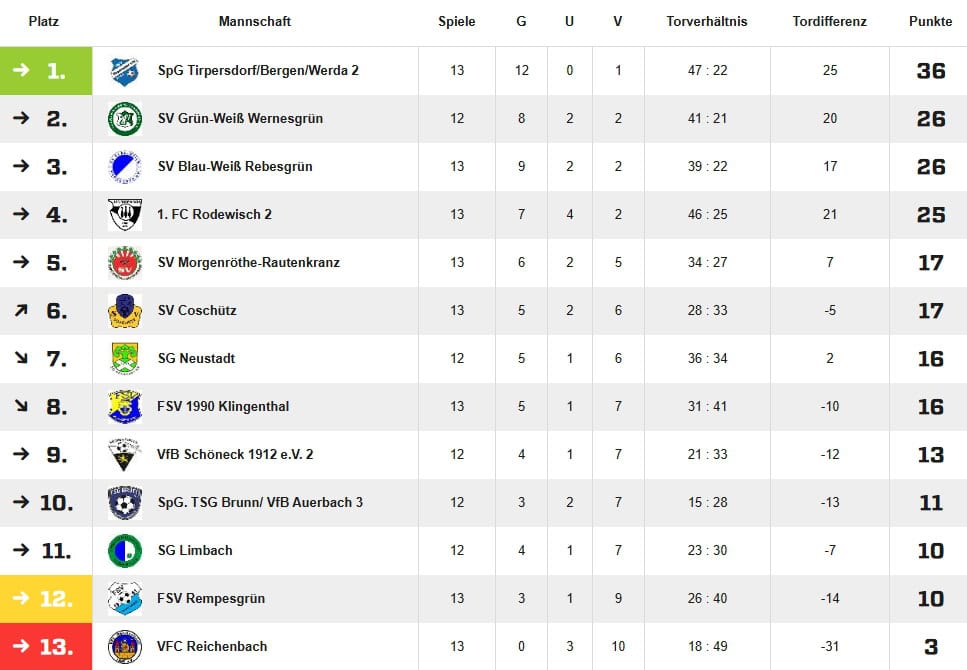Click the SpG Tirpersdorf/Bergen/Werda 2 club crest

pos(125,71)
